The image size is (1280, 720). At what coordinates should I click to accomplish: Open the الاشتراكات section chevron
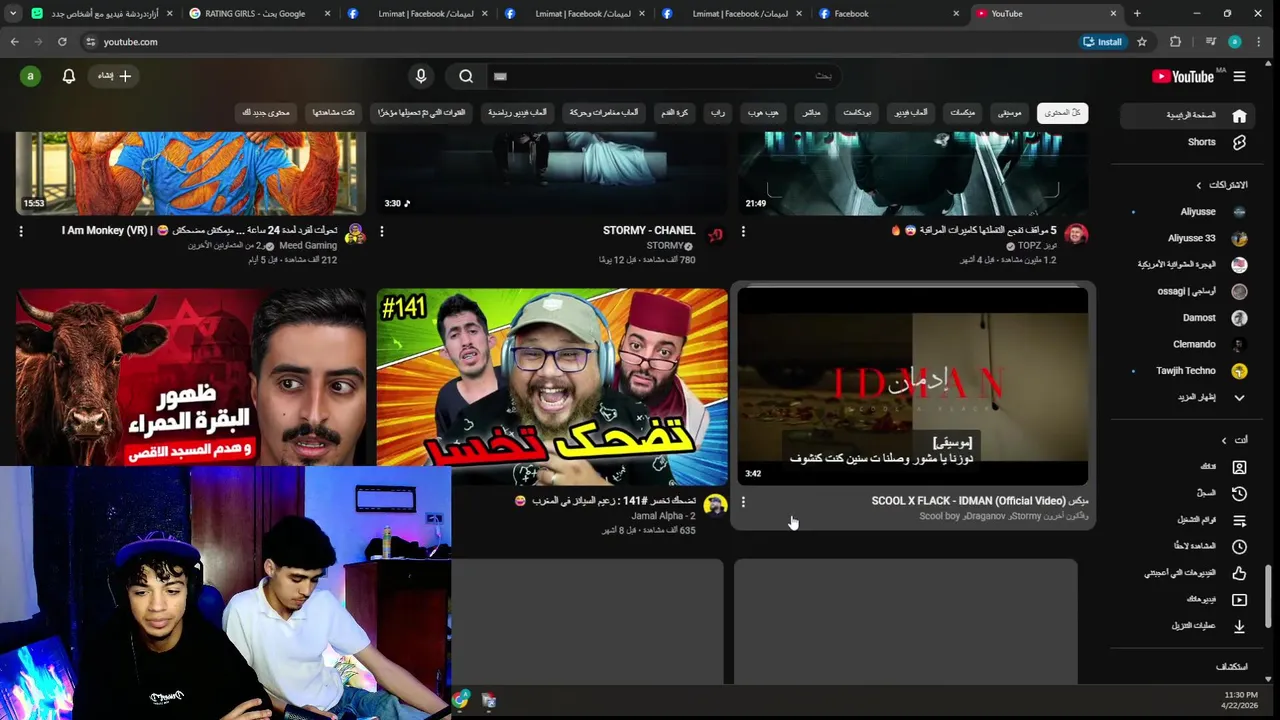click(x=1199, y=185)
